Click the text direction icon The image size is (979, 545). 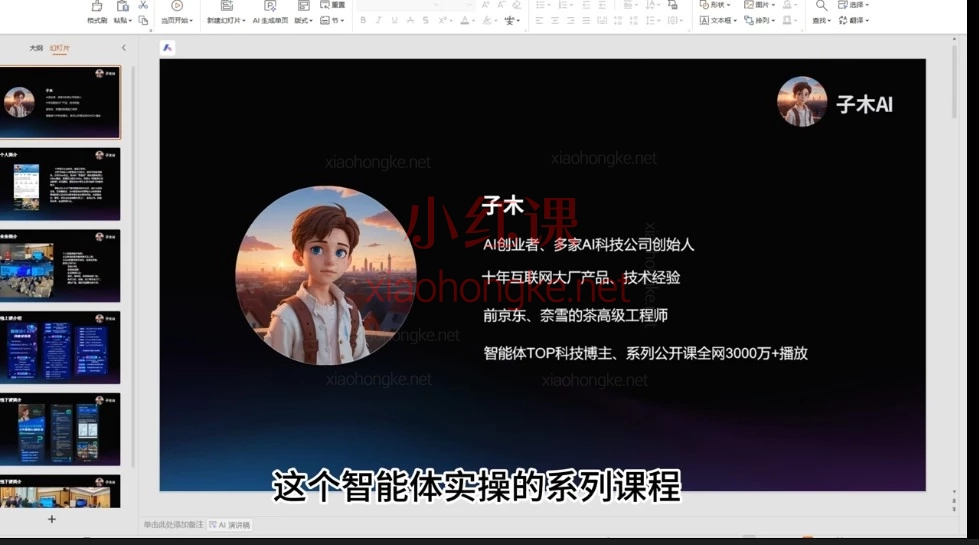click(651, 5)
